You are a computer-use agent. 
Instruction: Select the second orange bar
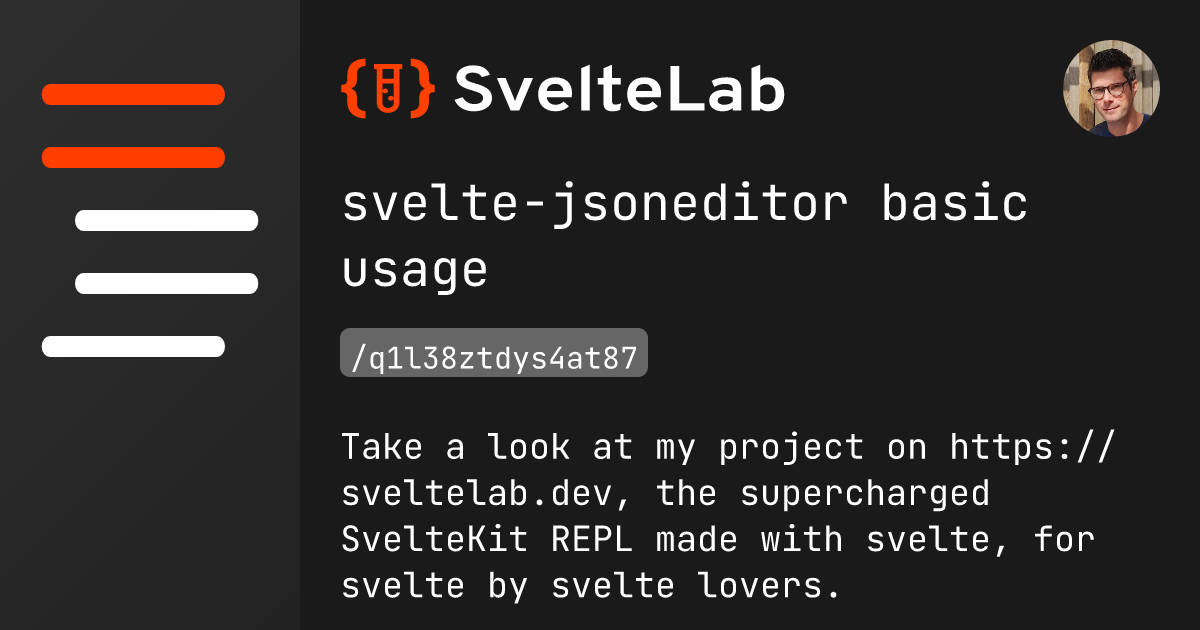[133, 157]
